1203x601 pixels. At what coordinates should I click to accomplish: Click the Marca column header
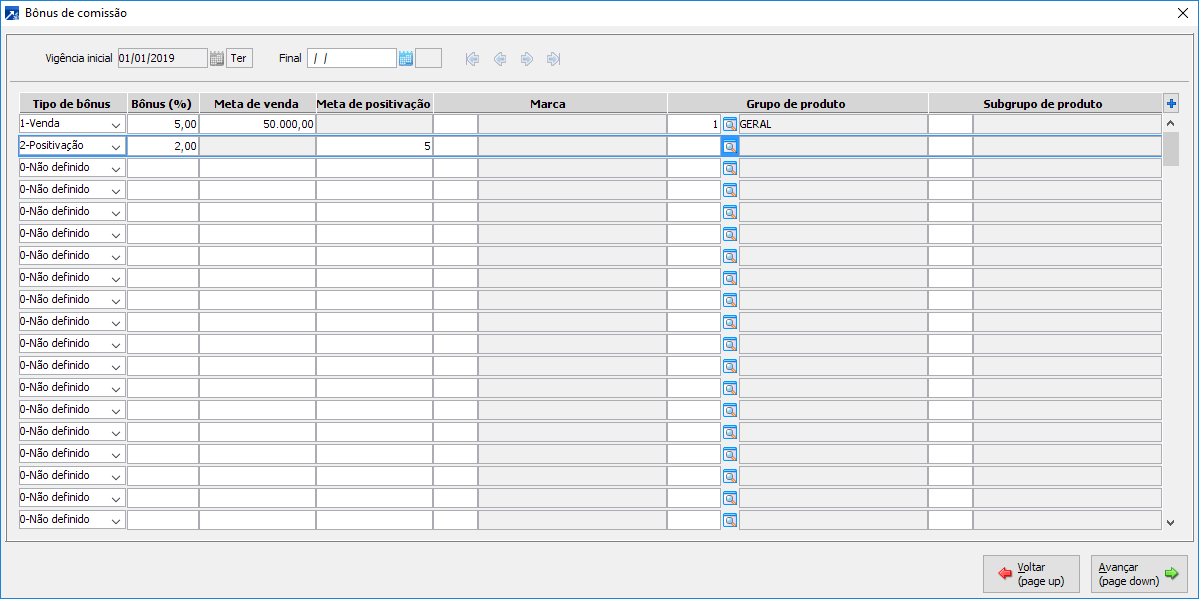550,103
